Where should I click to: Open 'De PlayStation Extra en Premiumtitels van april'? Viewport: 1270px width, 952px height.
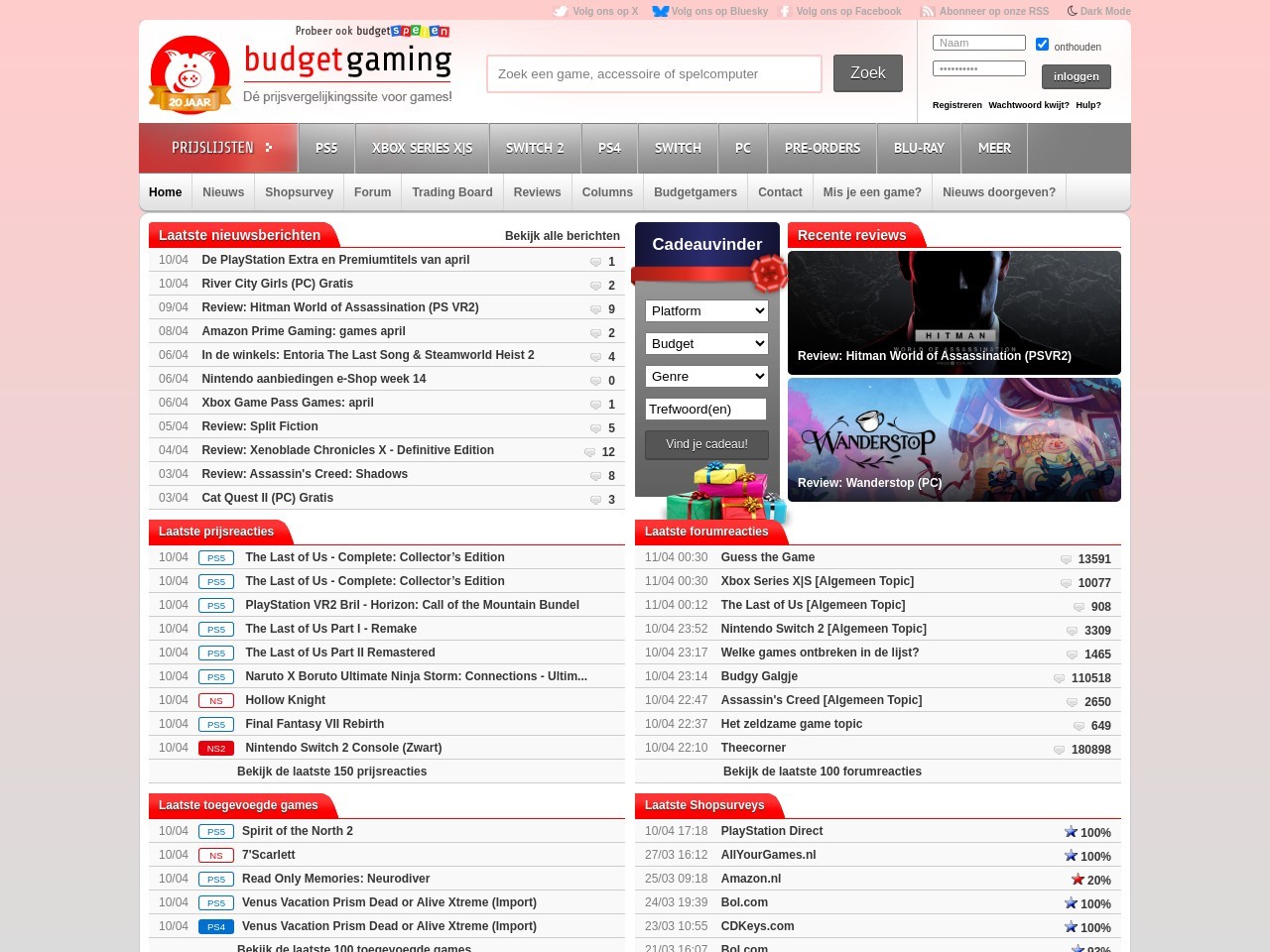pyautogui.click(x=335, y=260)
